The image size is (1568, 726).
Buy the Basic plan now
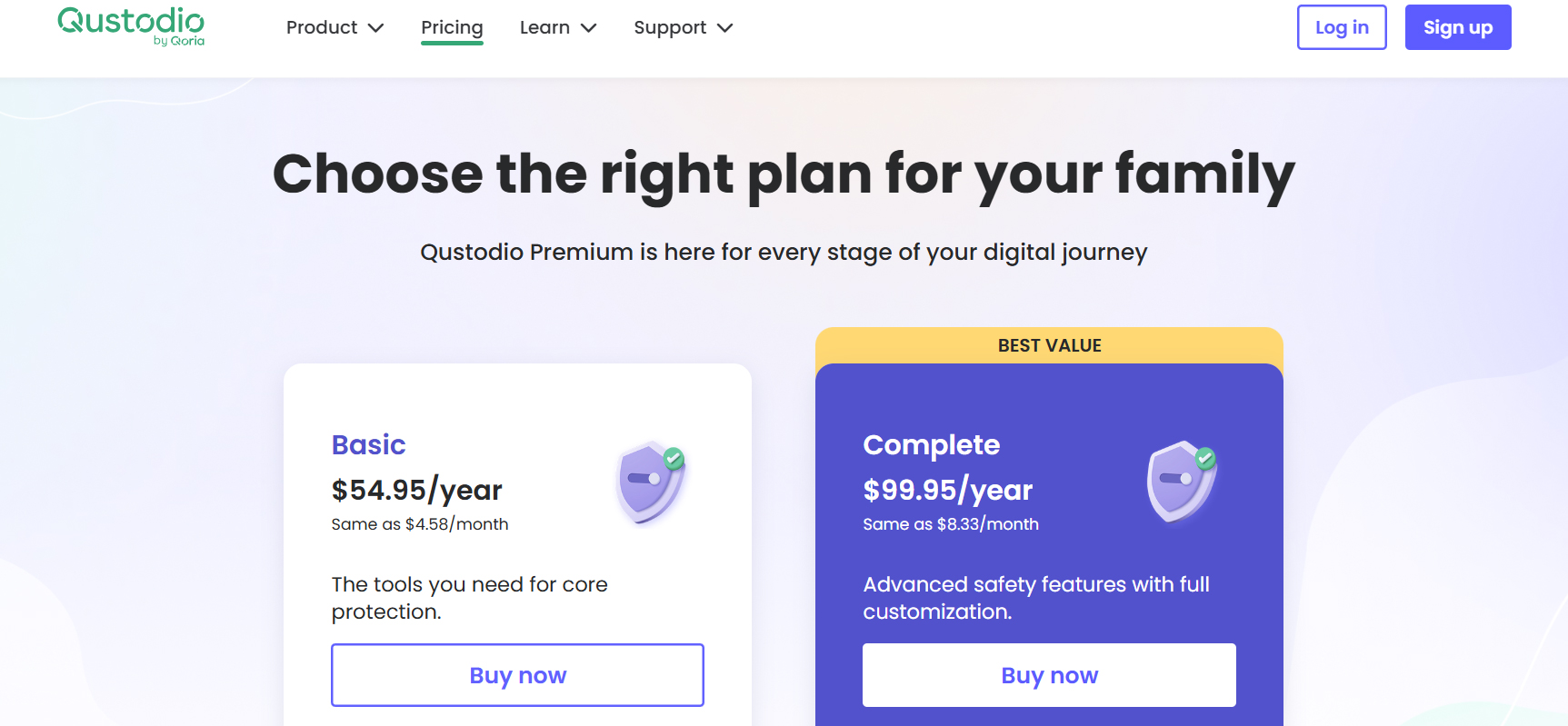pos(517,675)
